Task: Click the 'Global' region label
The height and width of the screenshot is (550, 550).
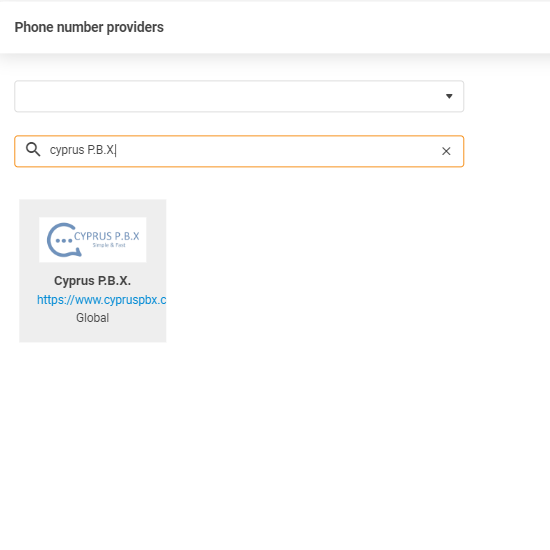Action: point(93,318)
